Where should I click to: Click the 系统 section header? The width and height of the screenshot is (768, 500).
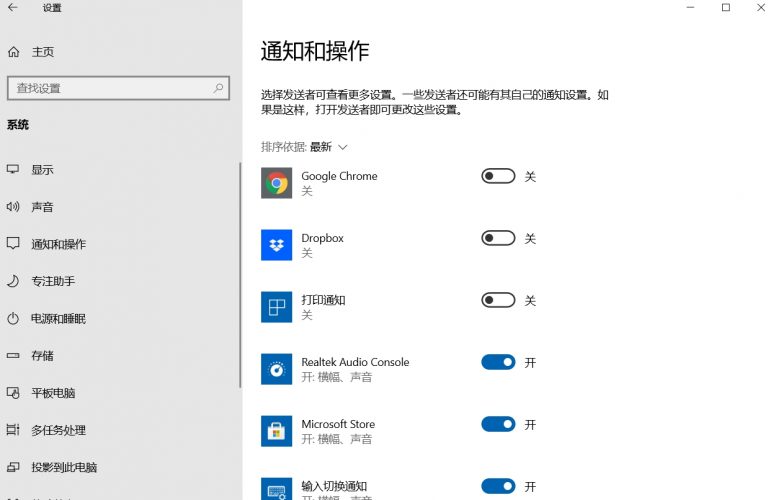pos(18,124)
